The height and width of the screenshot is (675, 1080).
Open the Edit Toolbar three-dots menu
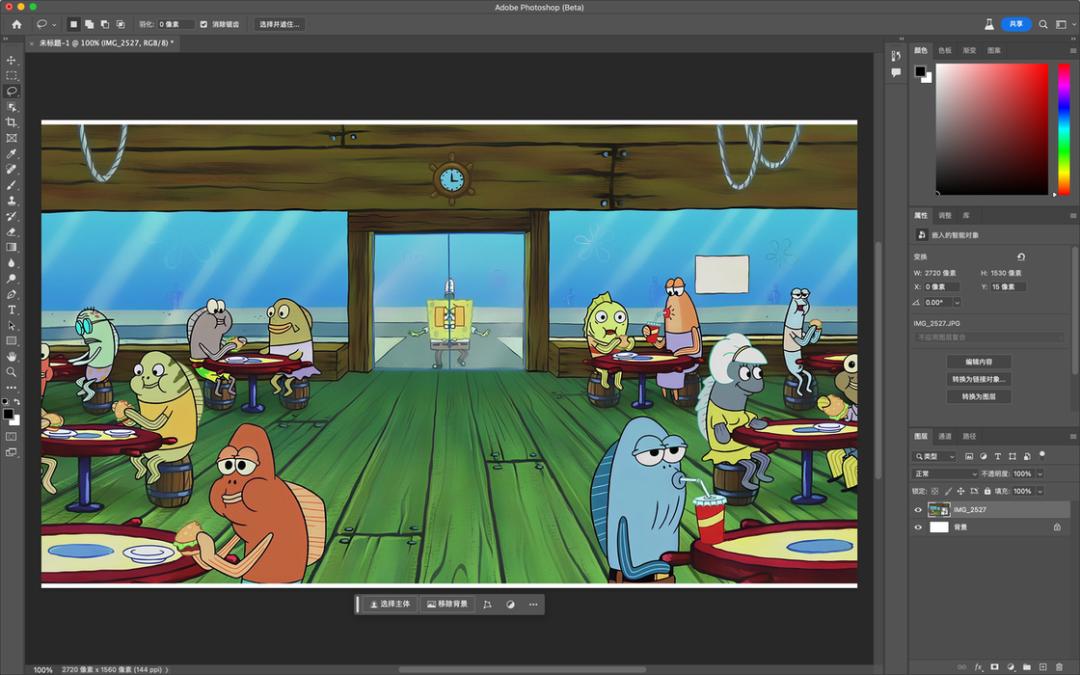(12, 388)
